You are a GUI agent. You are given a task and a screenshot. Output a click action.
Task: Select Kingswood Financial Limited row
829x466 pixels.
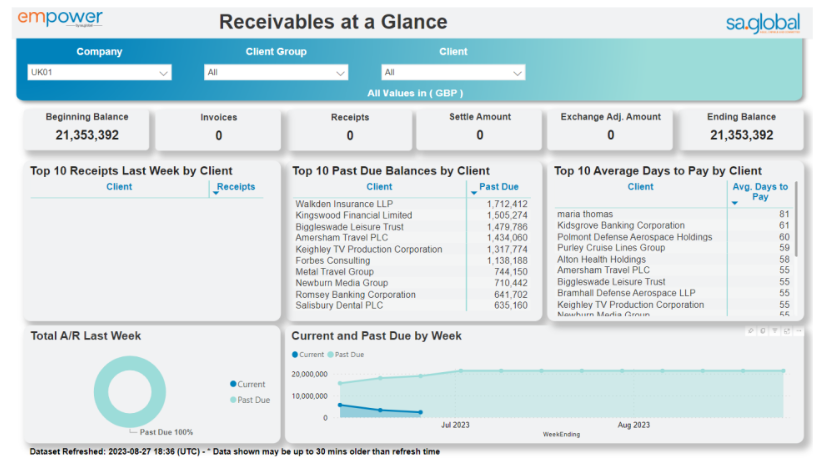click(411, 215)
